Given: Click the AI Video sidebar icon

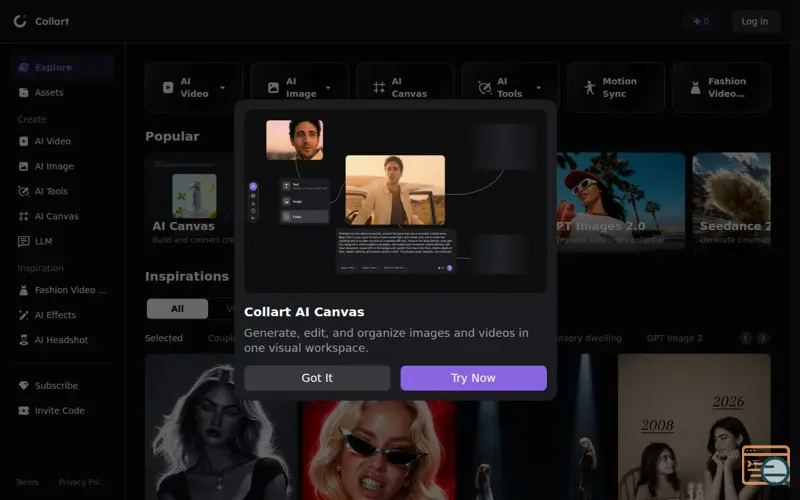Looking at the screenshot, I should click(x=23, y=141).
